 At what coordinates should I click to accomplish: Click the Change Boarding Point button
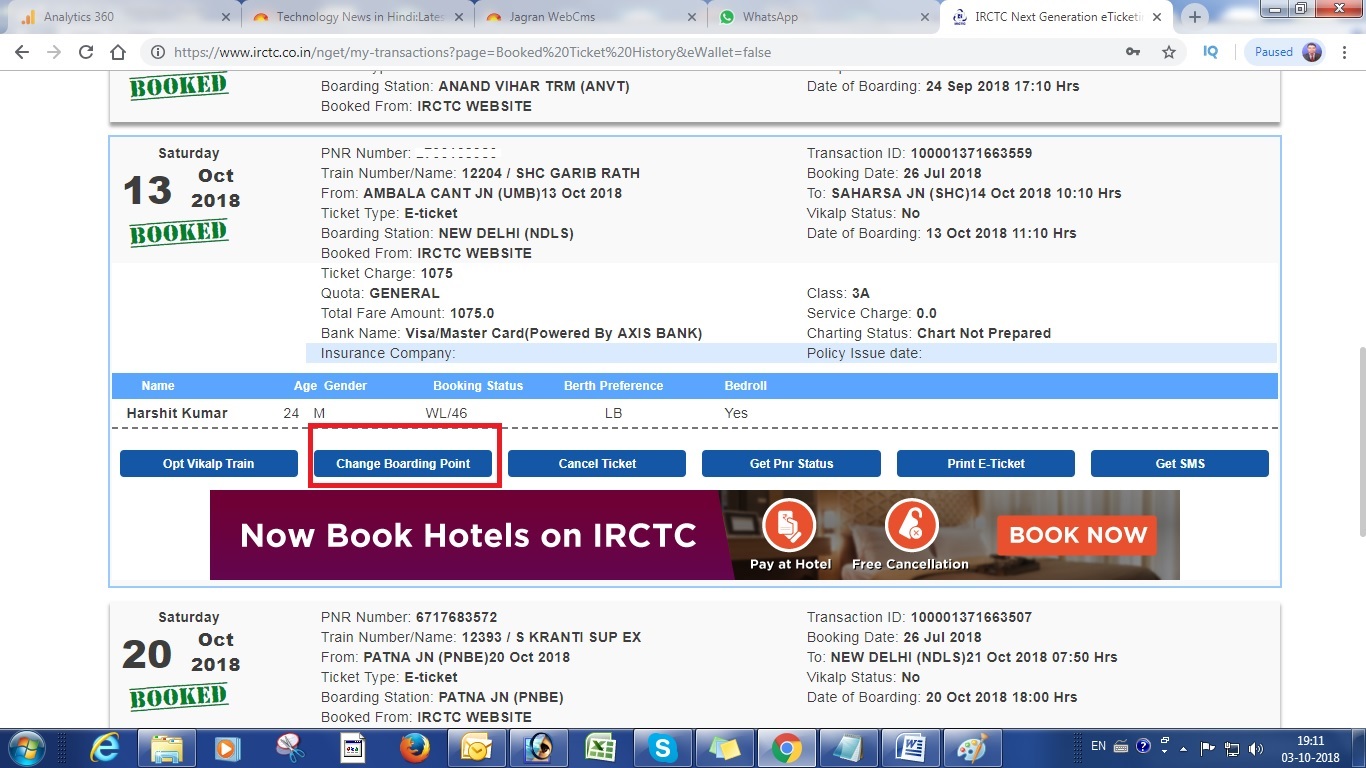click(403, 464)
